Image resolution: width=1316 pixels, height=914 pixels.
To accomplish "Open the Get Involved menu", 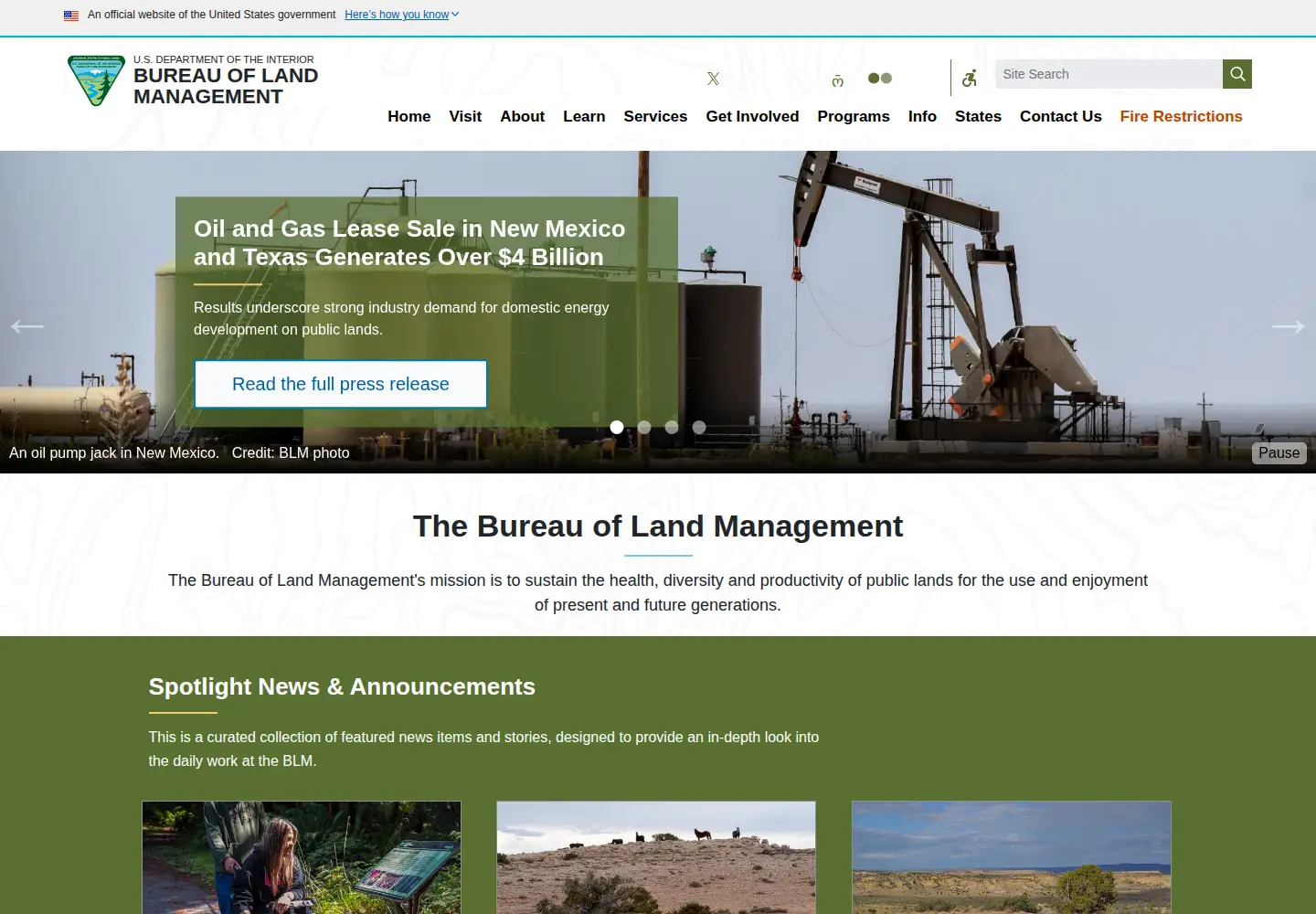I will point(752,117).
